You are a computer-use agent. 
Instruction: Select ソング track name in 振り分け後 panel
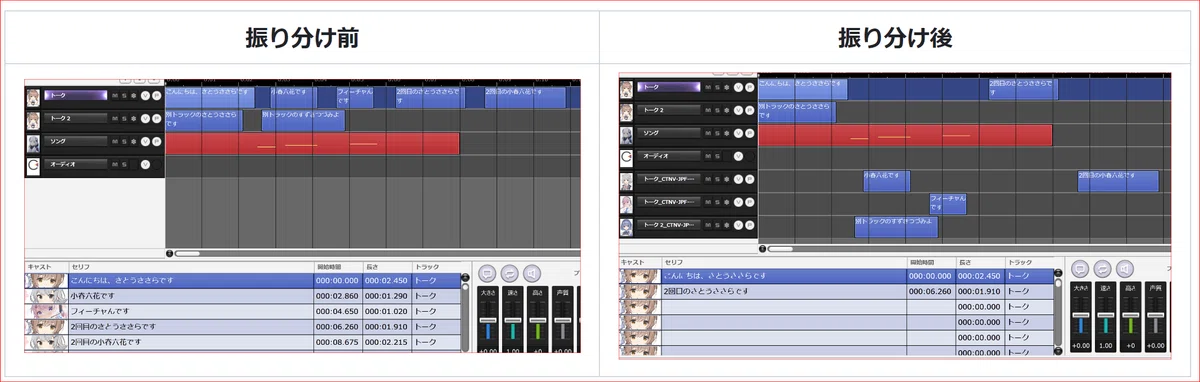click(x=669, y=133)
